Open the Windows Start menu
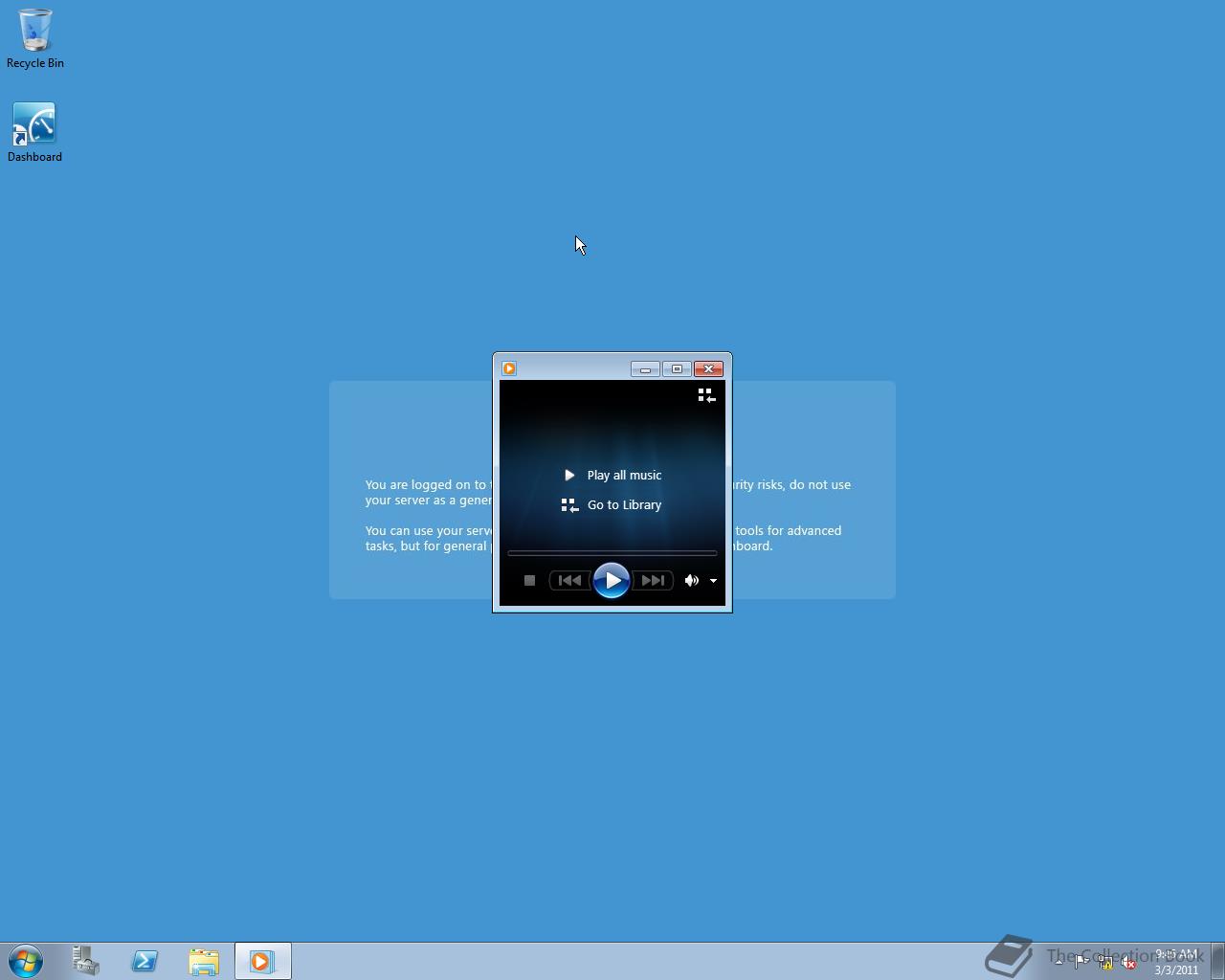The image size is (1225, 980). pos(26,961)
